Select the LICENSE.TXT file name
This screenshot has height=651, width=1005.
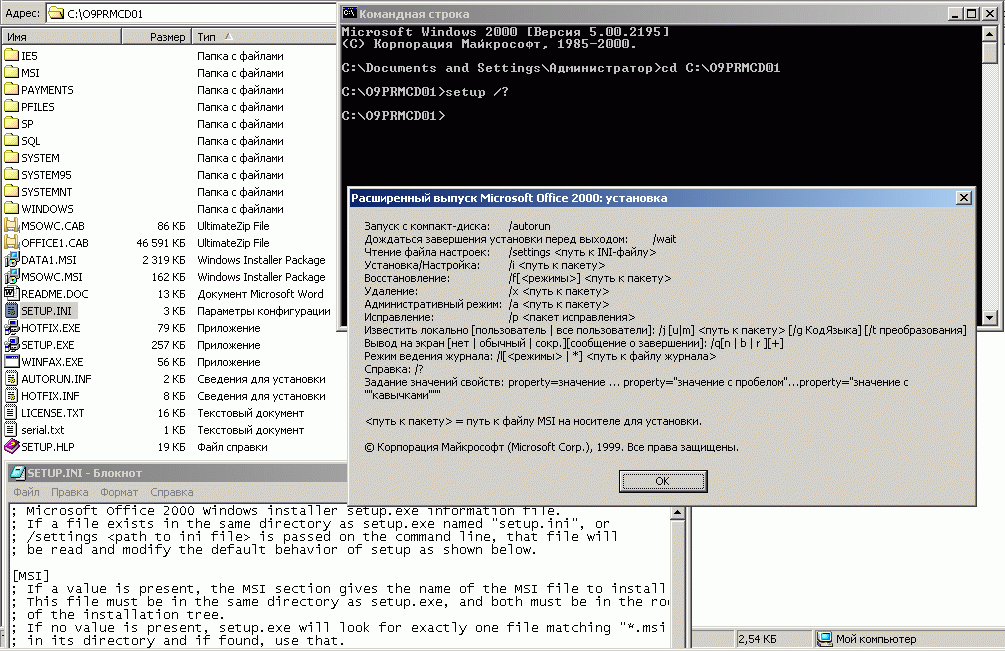[x=53, y=413]
